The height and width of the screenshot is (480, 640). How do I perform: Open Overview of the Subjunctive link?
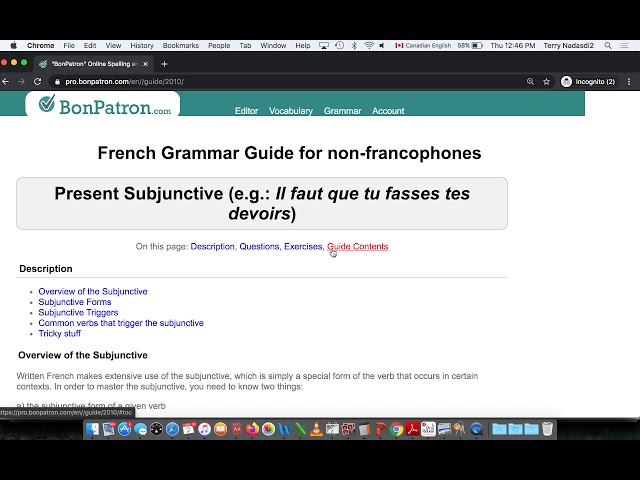pos(93,291)
